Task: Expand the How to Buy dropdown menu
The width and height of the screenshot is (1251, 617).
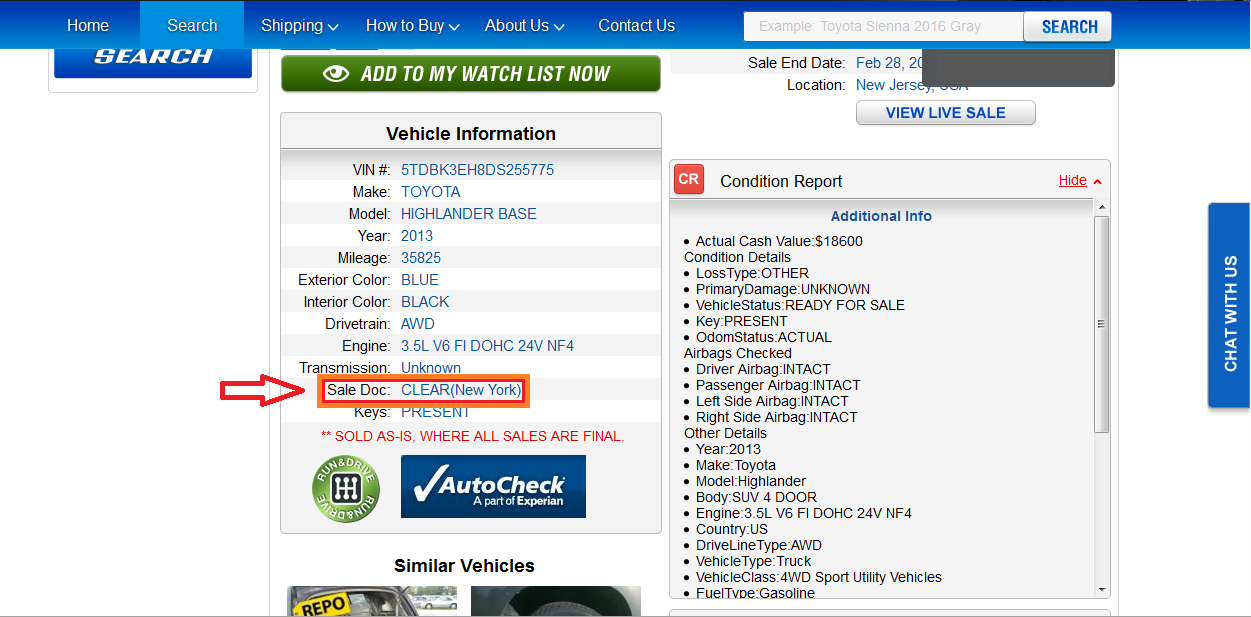Action: pyautogui.click(x=413, y=25)
